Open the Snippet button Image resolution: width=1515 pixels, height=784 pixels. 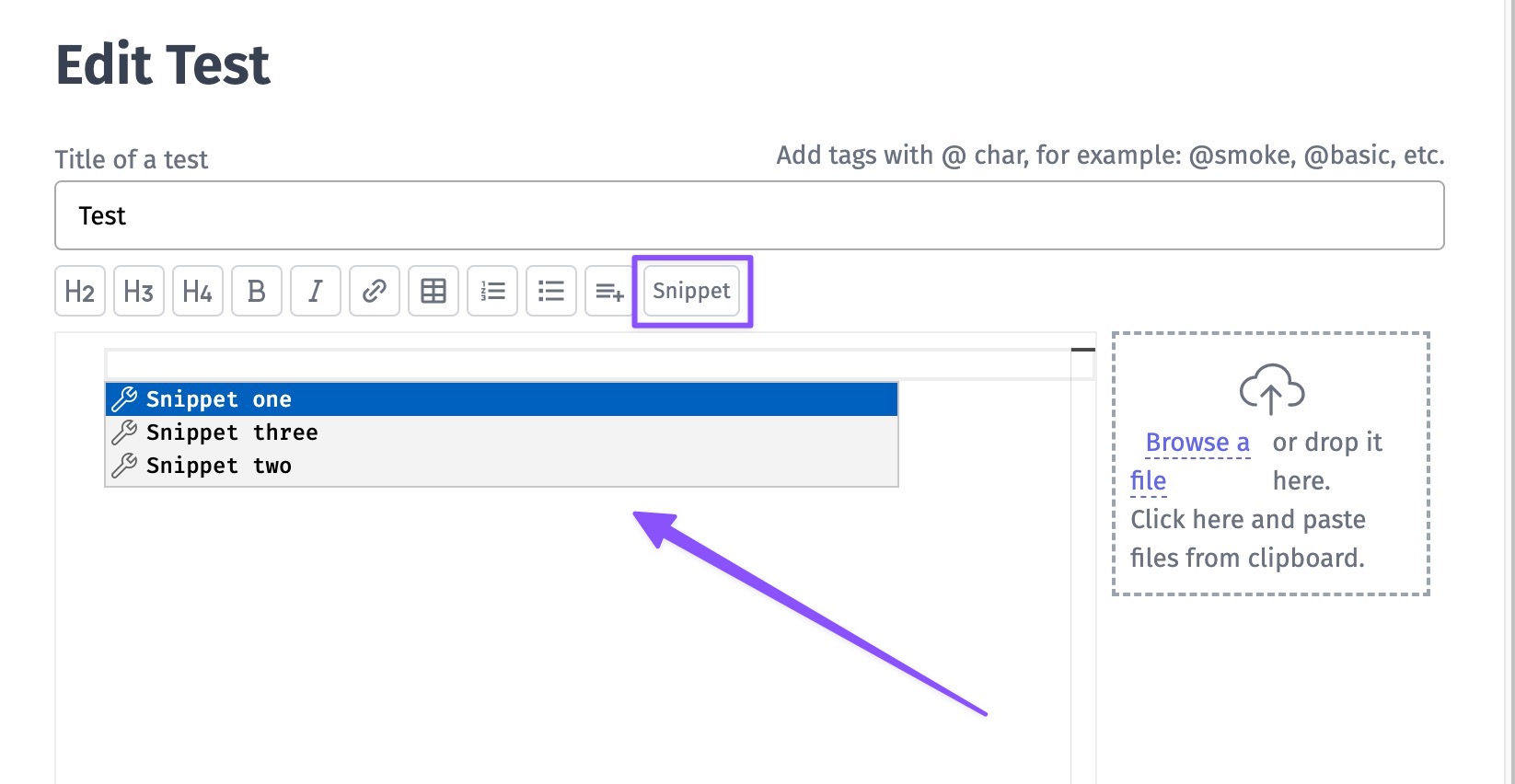click(x=691, y=292)
